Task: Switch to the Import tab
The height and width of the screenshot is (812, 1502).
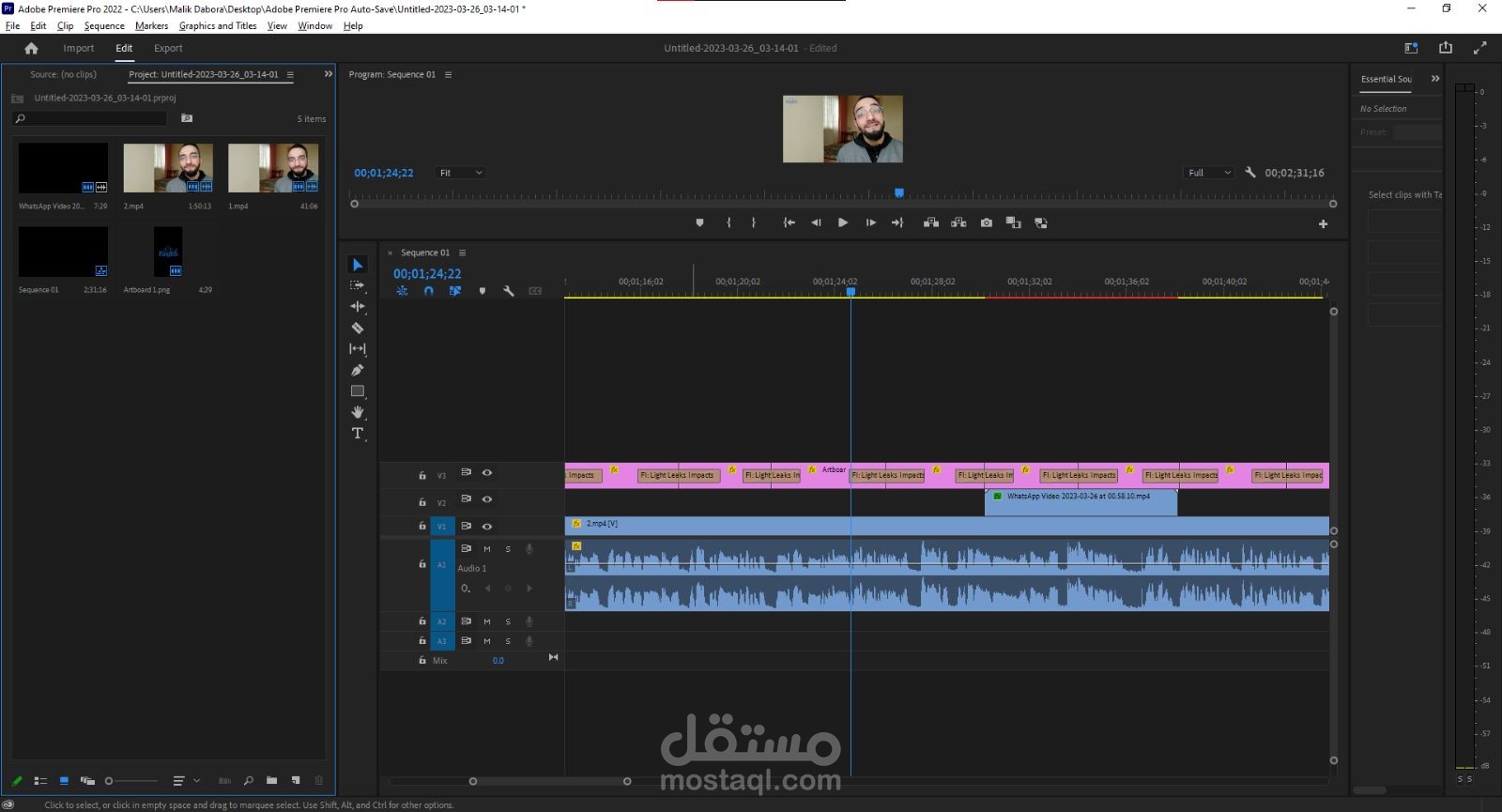Action: 79,48
